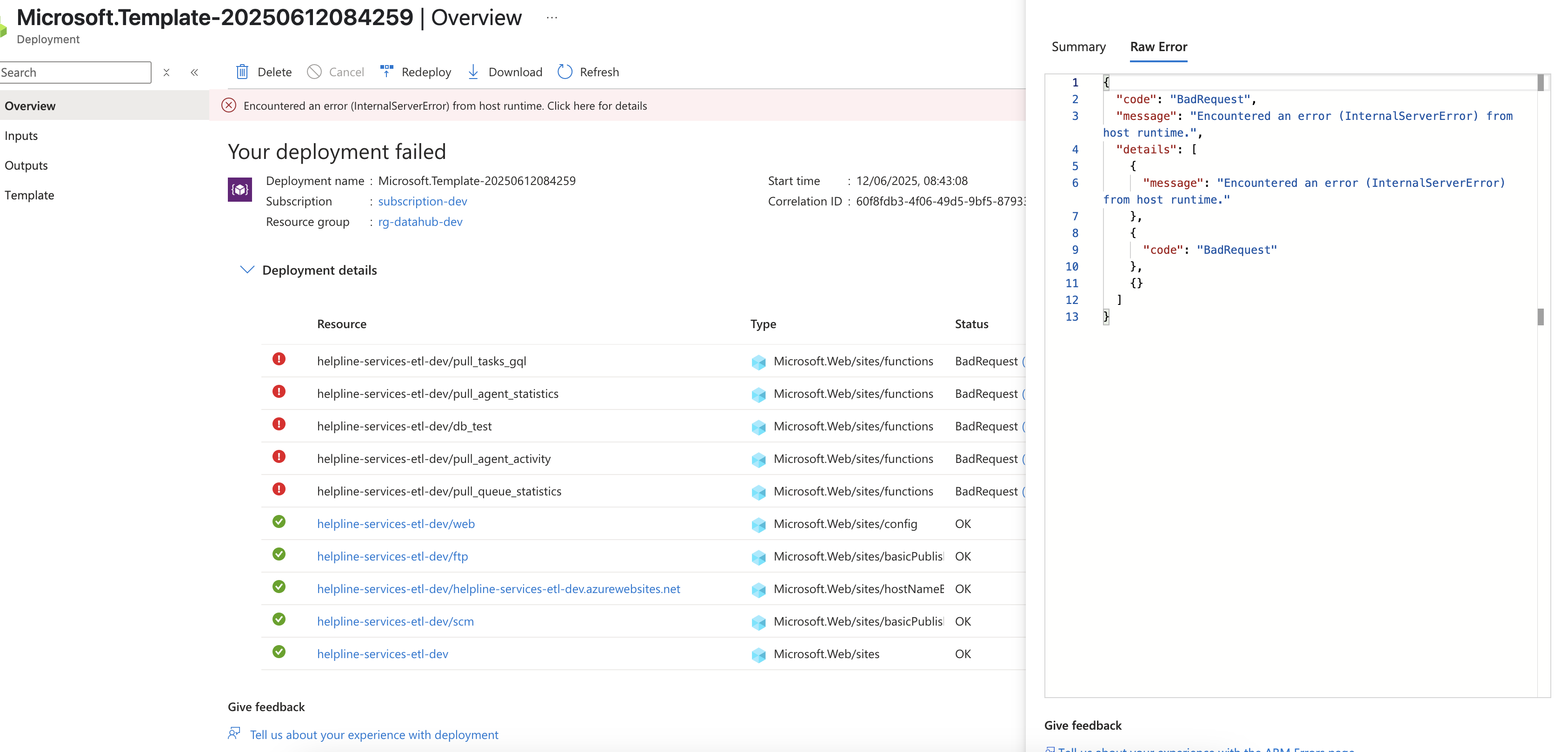Screen dimensions: 1568x752
Task: Click the ellipsis more options button
Action: (551, 18)
